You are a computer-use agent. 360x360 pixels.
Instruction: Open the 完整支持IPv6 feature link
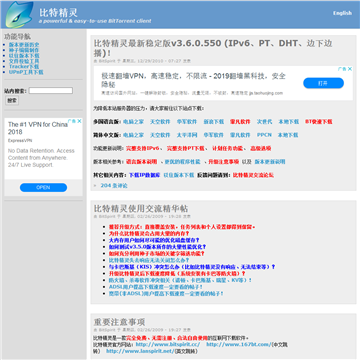click(143, 148)
